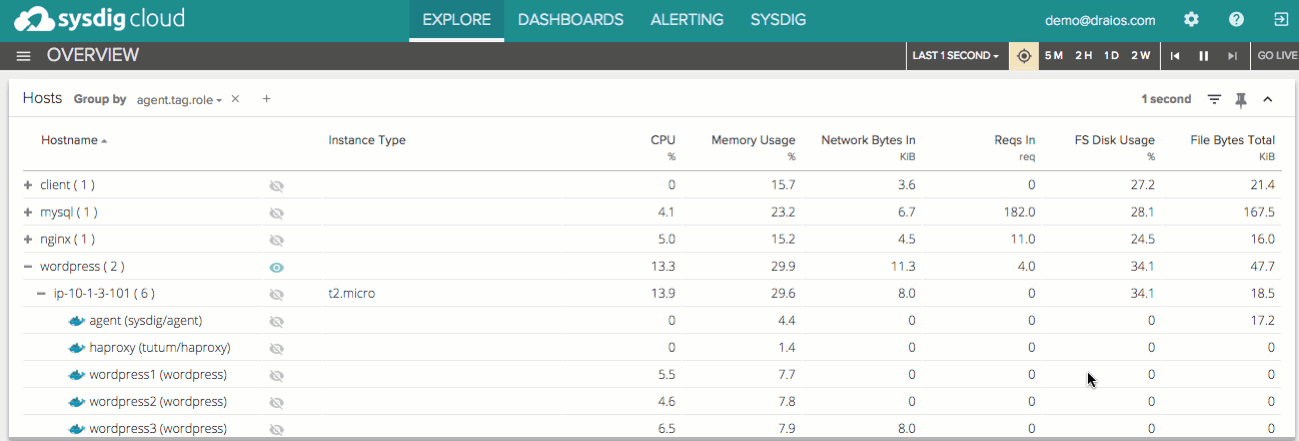
Task: Toggle visibility eye for wordpress1 container
Action: point(277,375)
